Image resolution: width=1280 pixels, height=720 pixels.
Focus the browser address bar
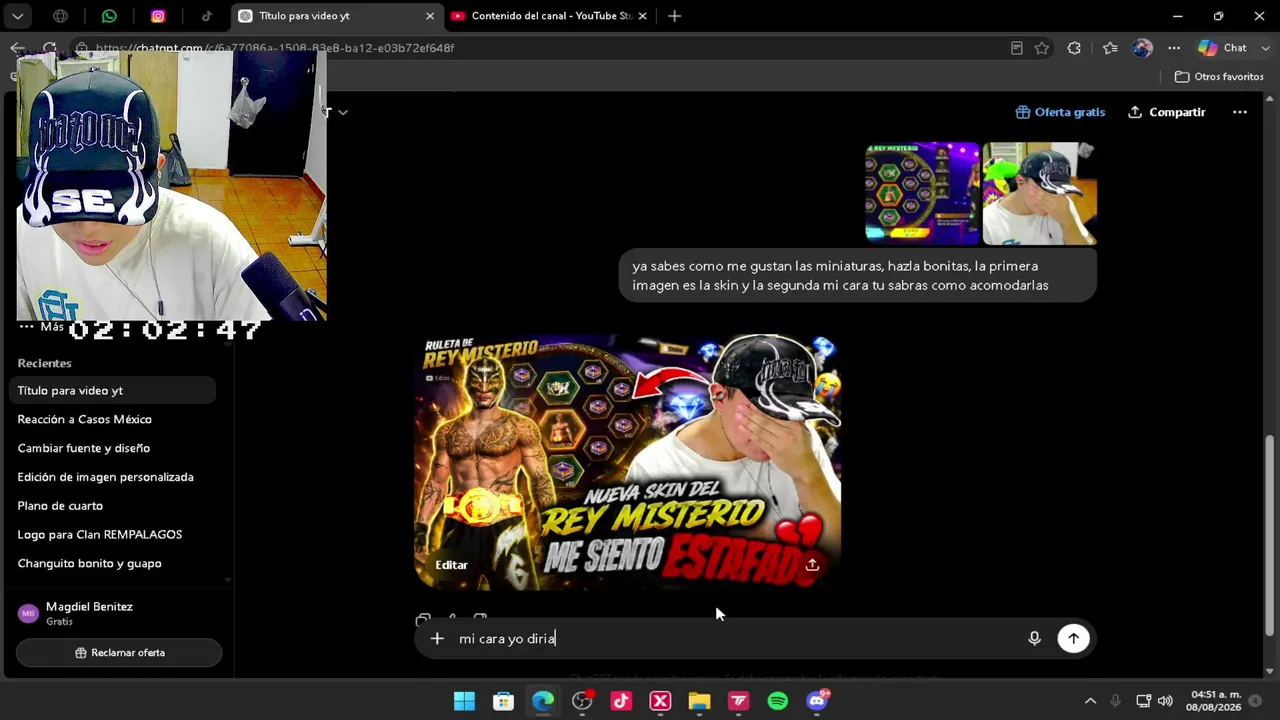coord(540,48)
